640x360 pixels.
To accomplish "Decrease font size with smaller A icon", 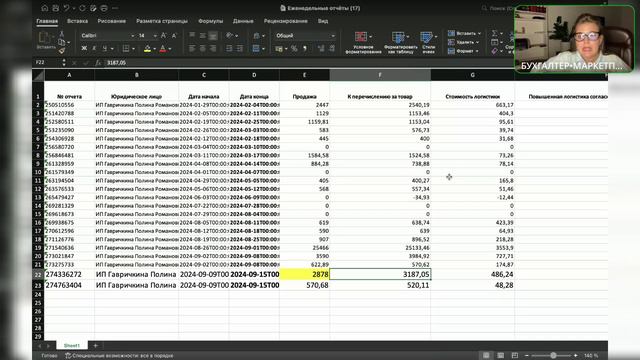I will 174,36.
